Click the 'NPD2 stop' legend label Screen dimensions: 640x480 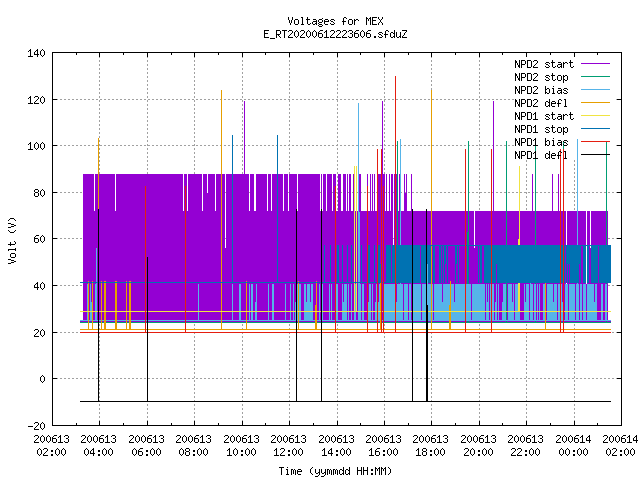[541, 77]
